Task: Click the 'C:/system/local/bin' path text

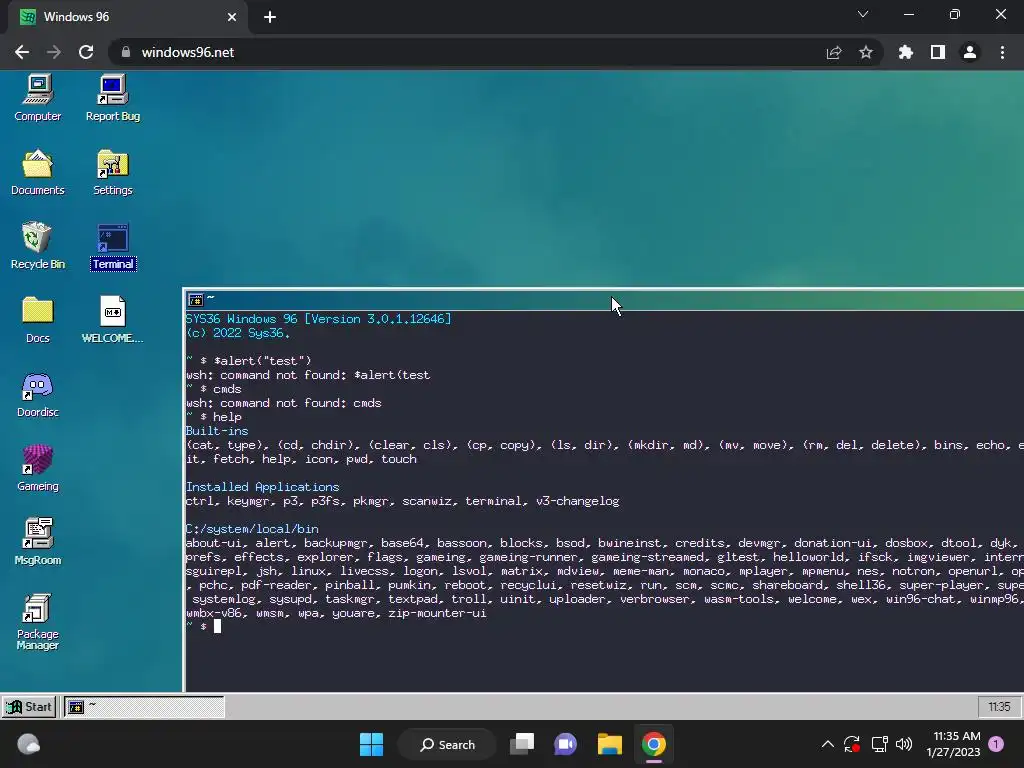Action: click(252, 529)
